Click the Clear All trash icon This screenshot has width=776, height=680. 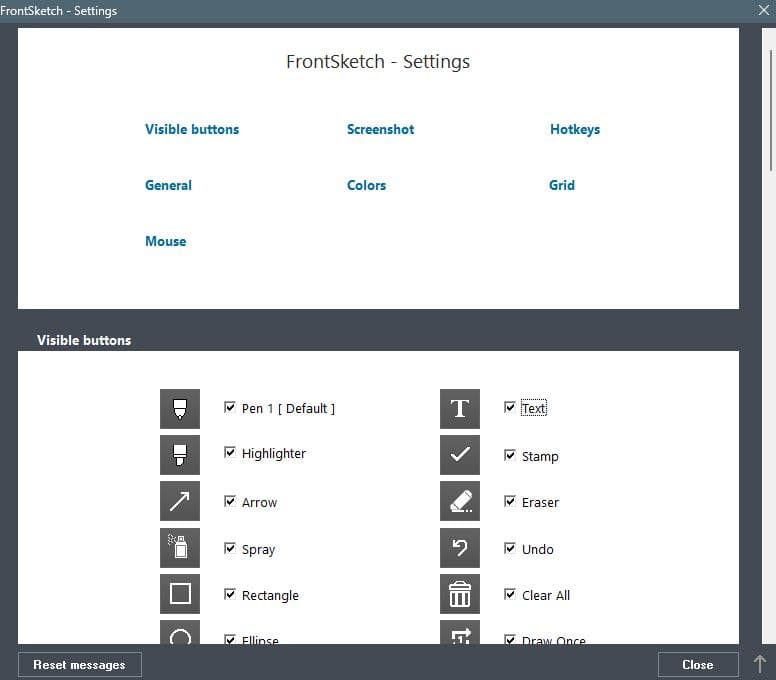pos(460,593)
